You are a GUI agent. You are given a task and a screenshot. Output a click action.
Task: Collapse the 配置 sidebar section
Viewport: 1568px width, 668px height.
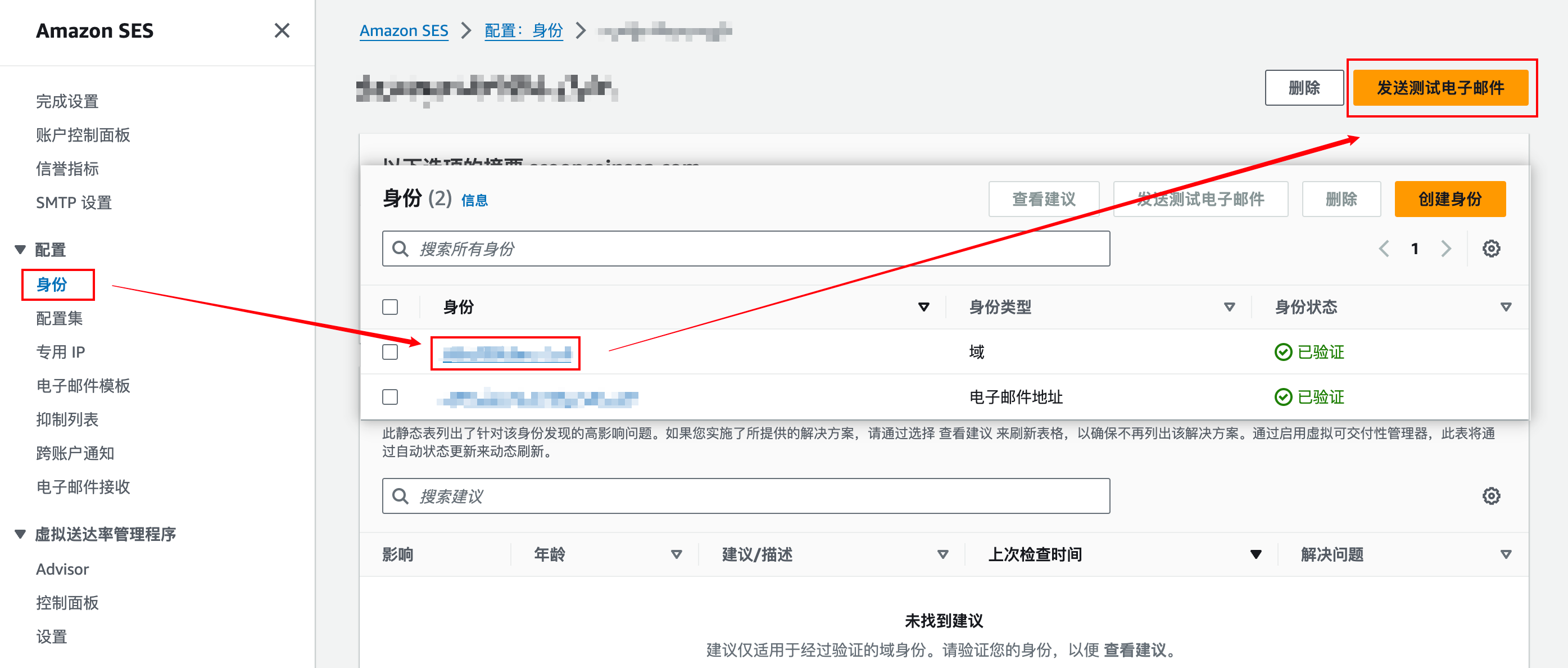pos(20,250)
